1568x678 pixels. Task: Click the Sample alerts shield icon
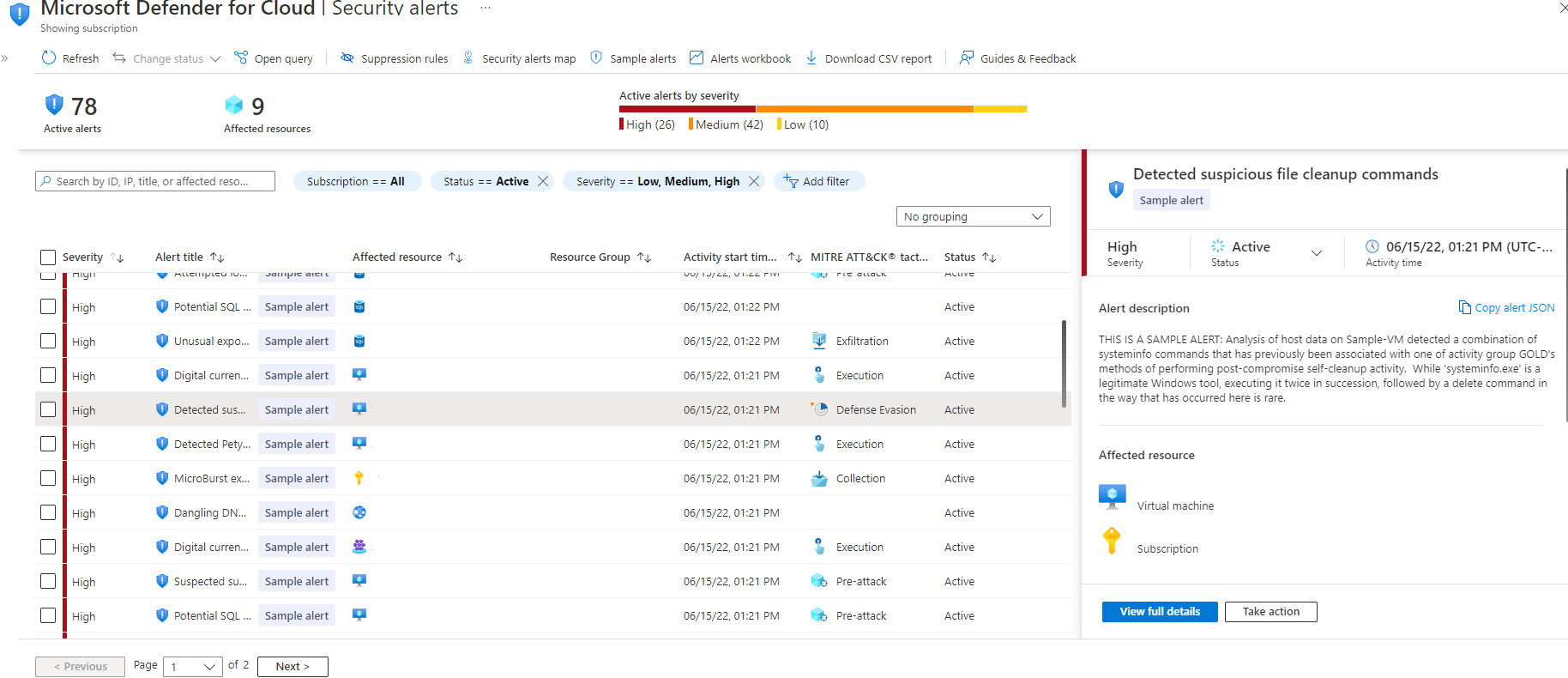[x=596, y=58]
